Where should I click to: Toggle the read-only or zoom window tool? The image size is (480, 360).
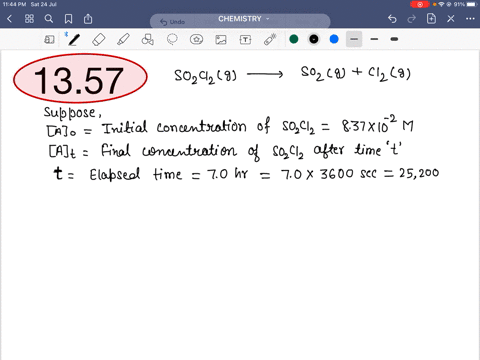49,40
